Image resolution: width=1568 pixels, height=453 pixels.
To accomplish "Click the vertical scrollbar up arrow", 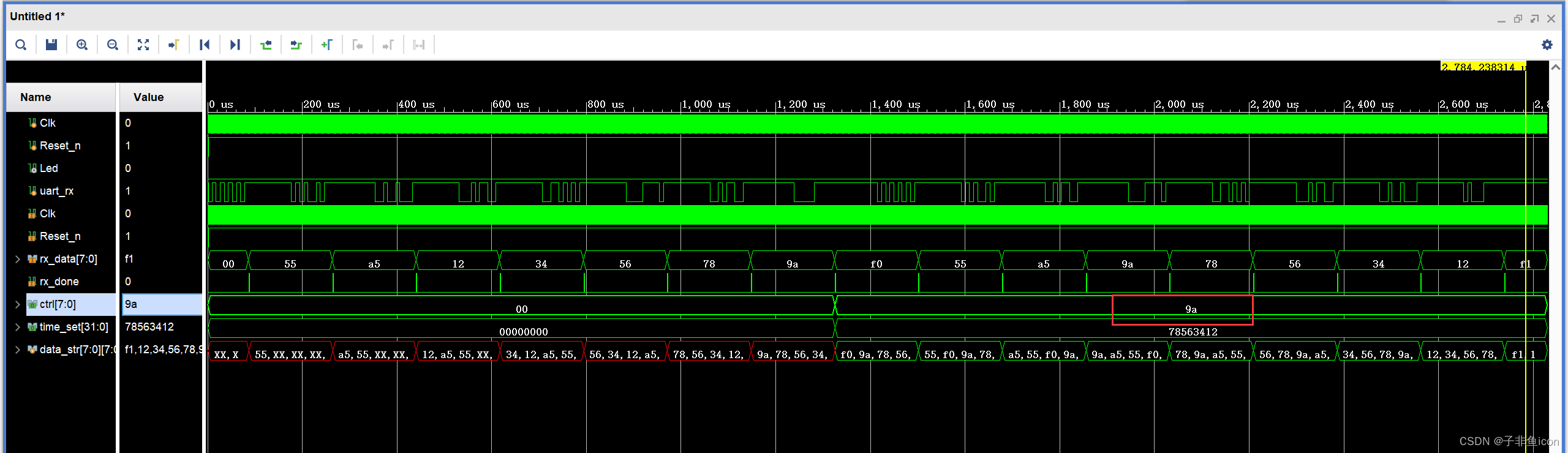I will point(1555,67).
